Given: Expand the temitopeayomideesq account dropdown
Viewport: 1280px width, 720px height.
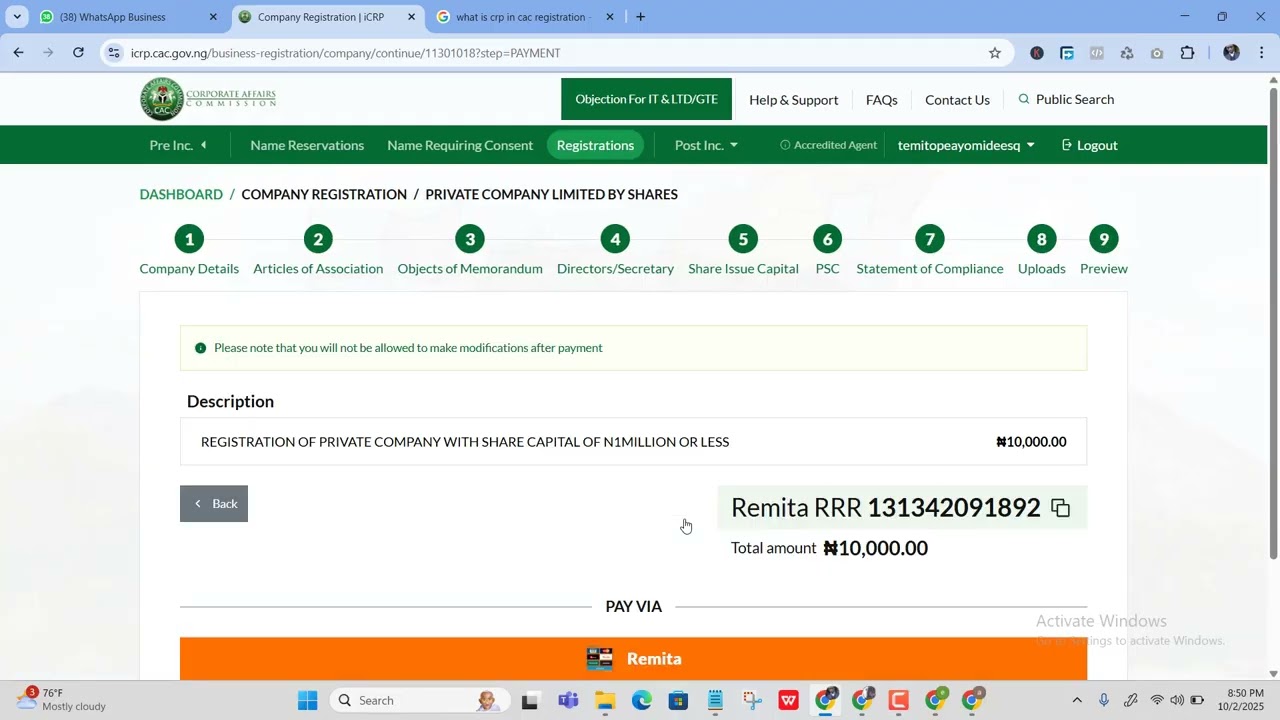Looking at the screenshot, I should click(966, 145).
